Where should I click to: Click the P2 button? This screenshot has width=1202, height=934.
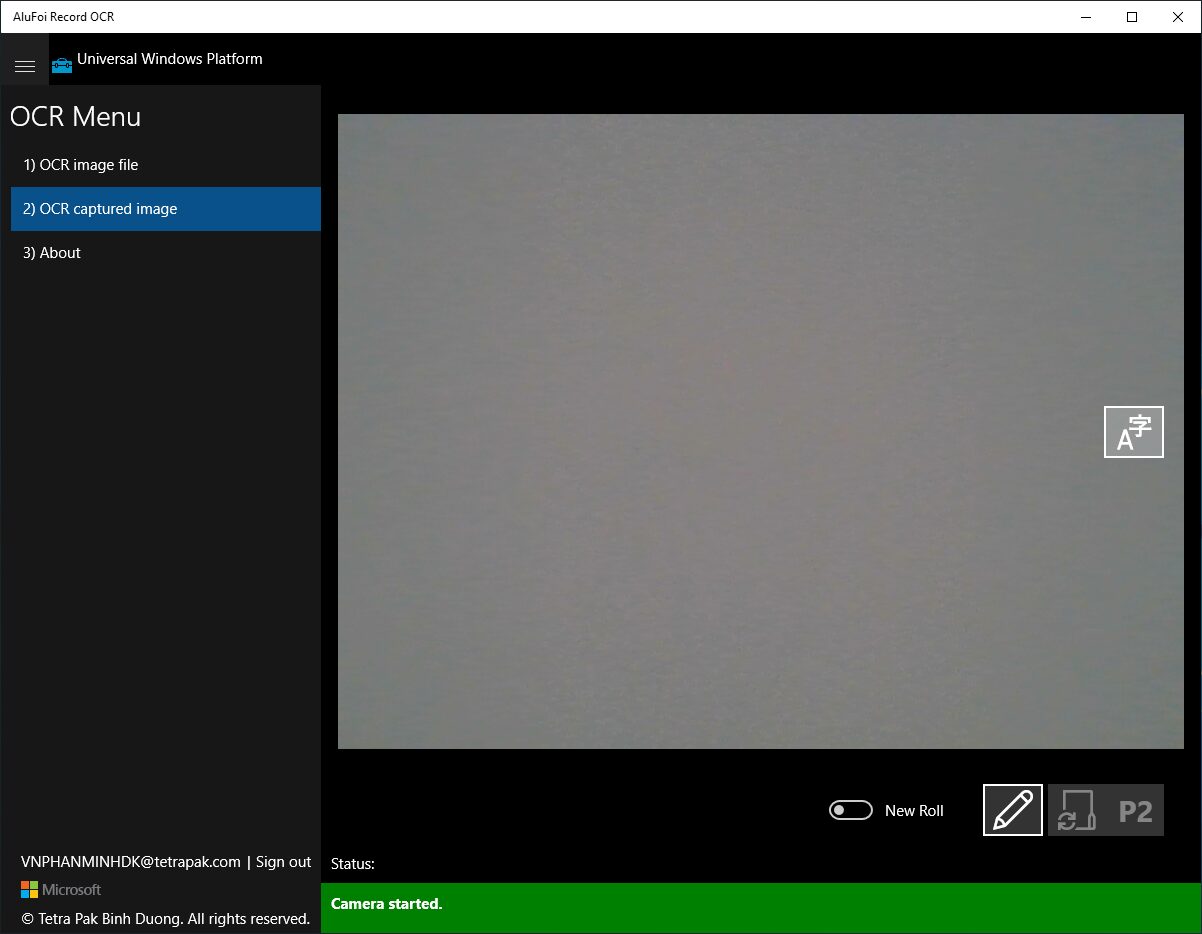(1135, 810)
